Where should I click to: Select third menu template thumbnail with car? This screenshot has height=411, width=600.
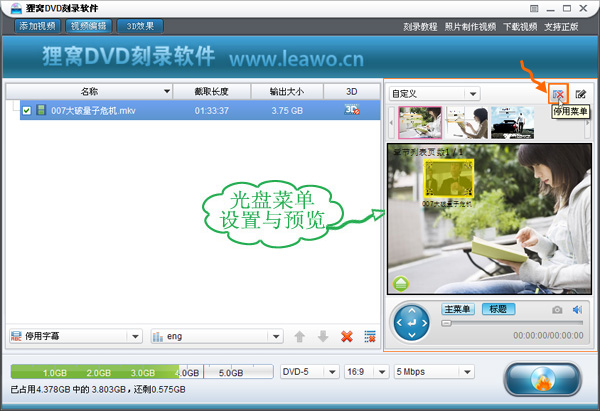click(x=512, y=122)
